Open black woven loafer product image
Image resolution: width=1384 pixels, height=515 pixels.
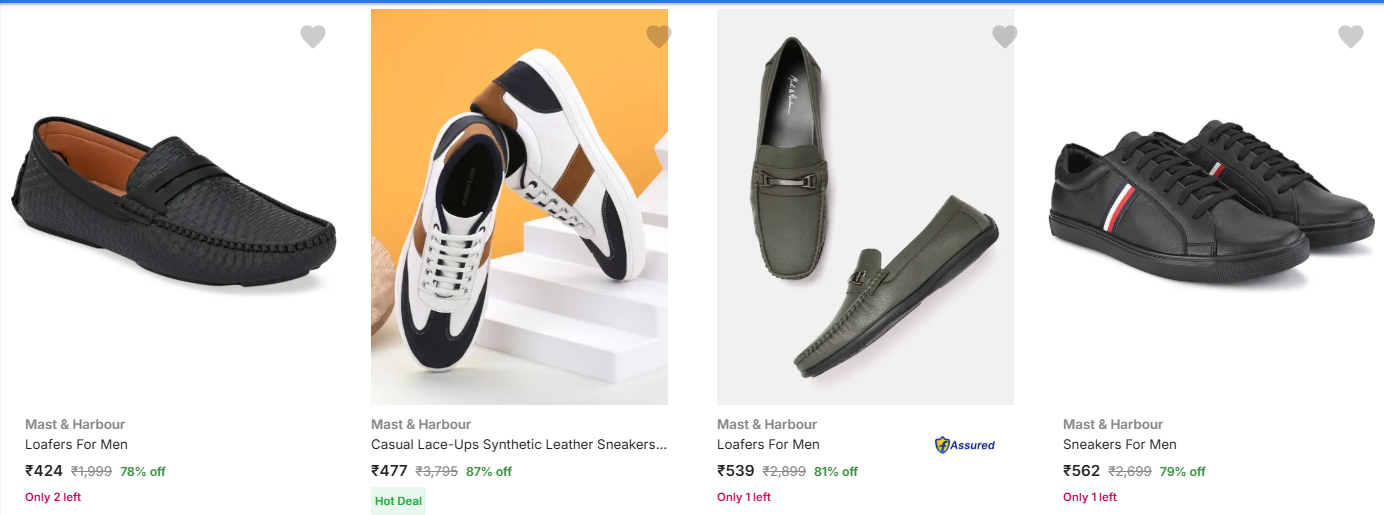pyautogui.click(x=174, y=205)
